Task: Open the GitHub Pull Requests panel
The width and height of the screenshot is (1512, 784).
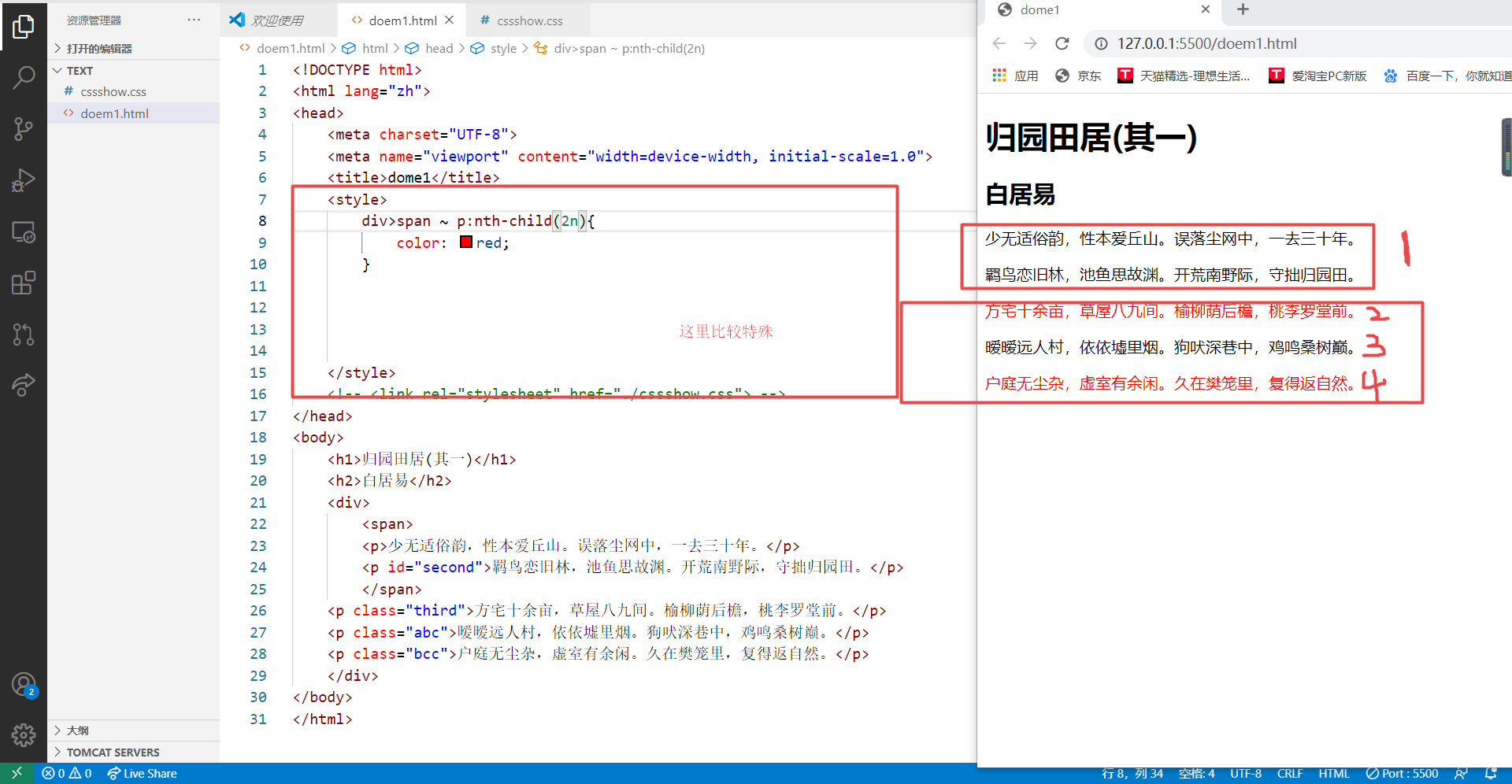Action: (24, 335)
